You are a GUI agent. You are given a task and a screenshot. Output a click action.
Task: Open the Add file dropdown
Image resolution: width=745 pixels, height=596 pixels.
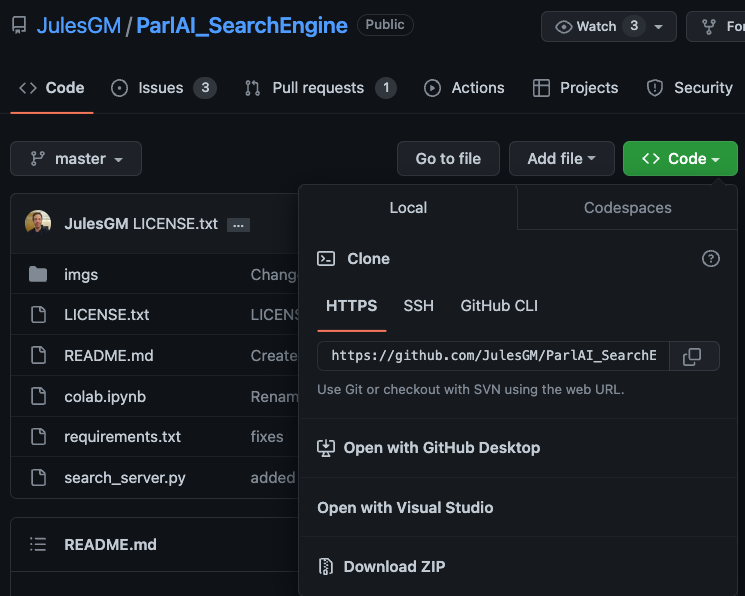(562, 158)
